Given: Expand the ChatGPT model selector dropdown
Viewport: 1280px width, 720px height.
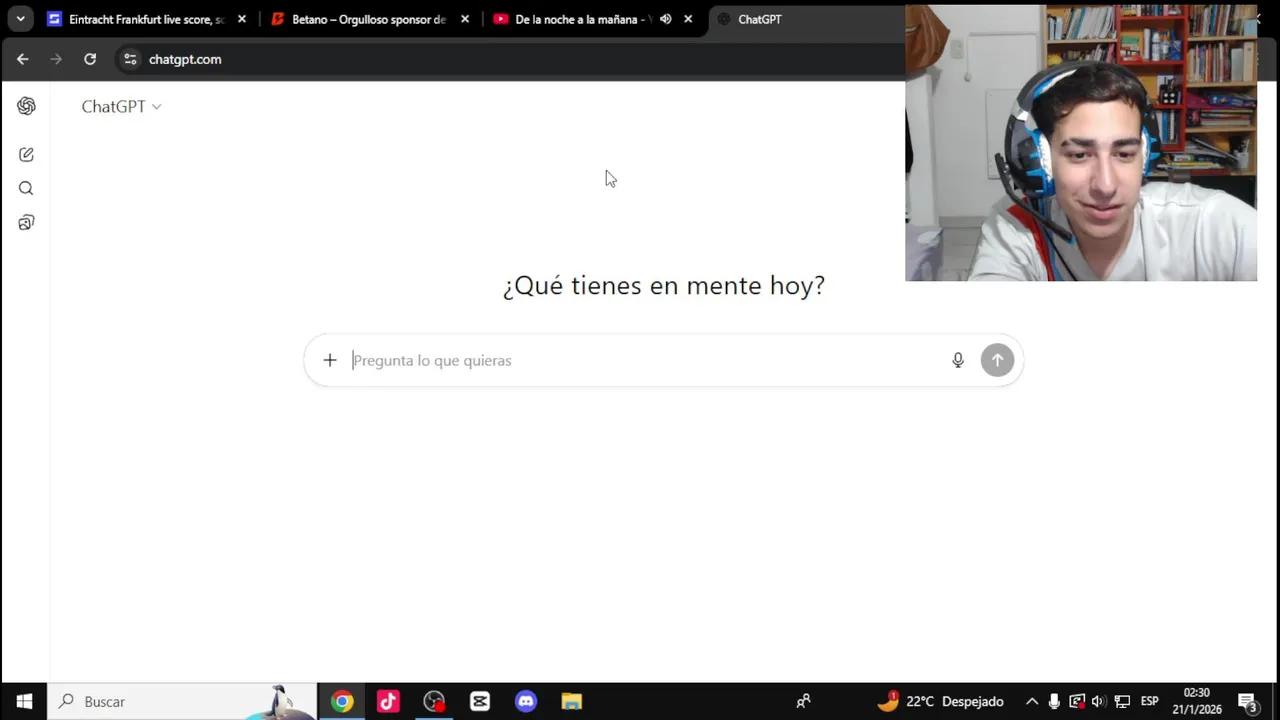Looking at the screenshot, I should click(x=121, y=107).
